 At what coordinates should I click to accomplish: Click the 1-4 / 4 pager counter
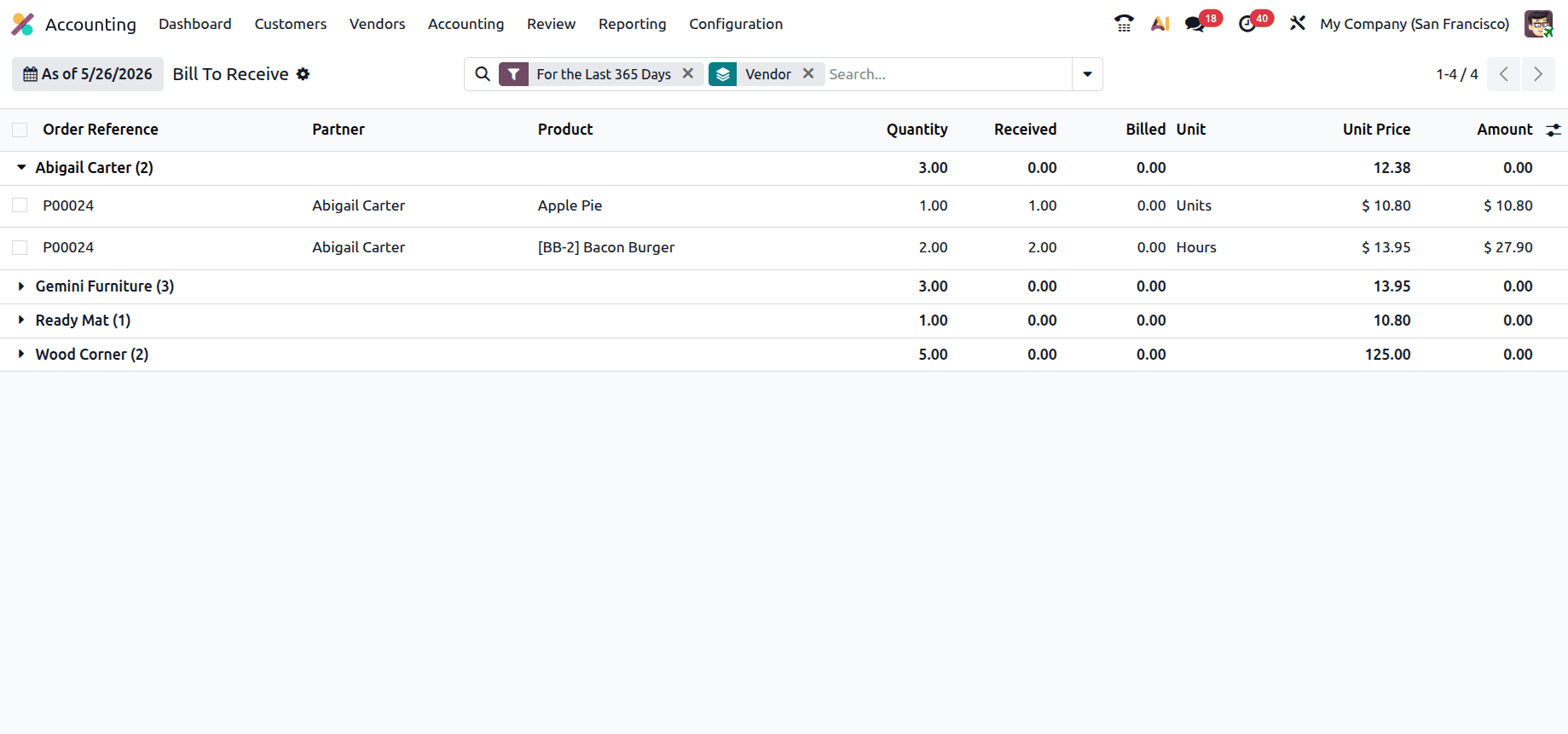[x=1457, y=74]
